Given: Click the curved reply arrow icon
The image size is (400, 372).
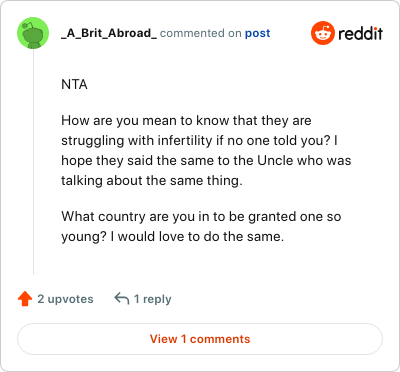Looking at the screenshot, I should click(122, 298).
